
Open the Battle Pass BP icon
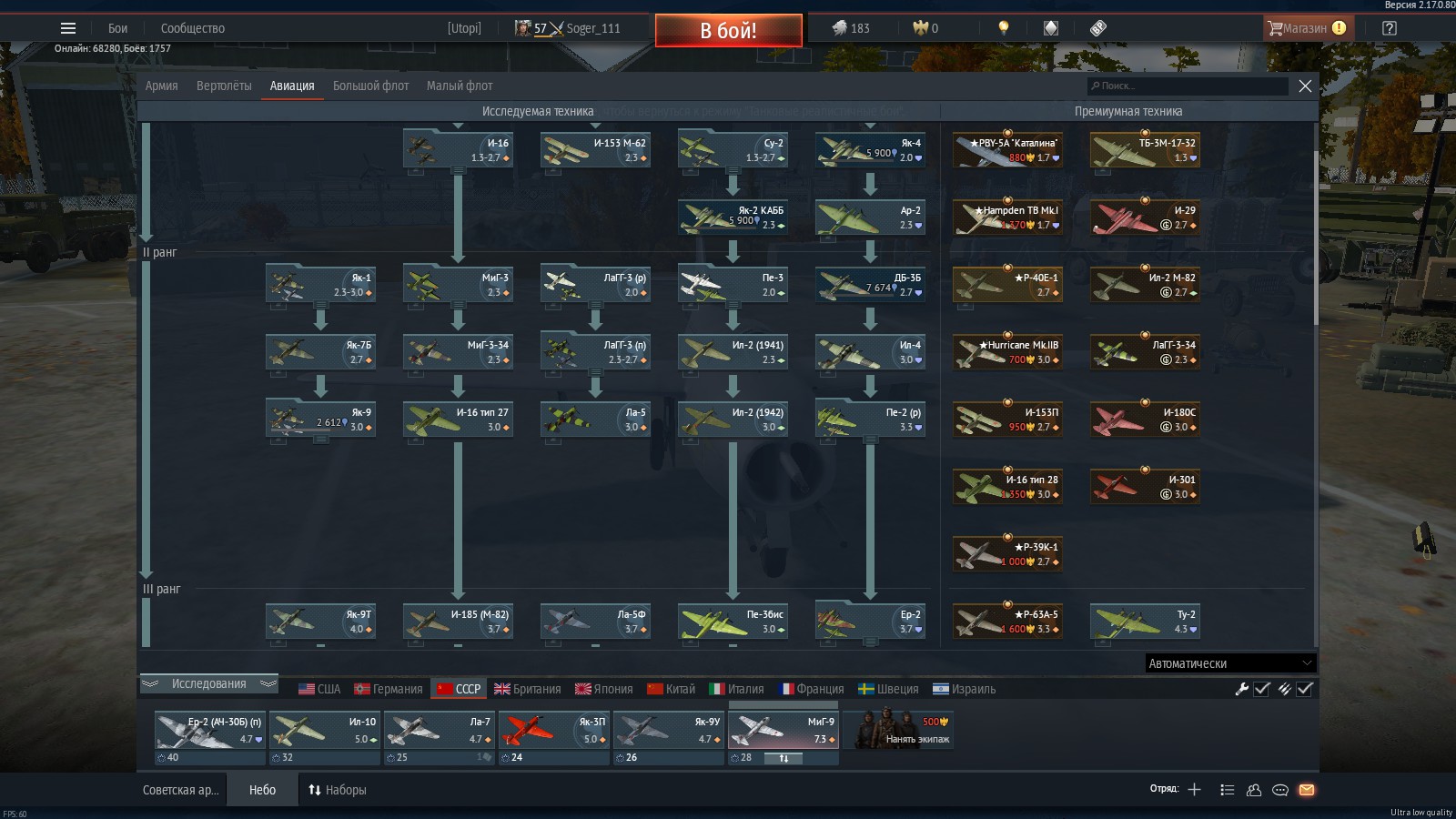[x=1098, y=28]
